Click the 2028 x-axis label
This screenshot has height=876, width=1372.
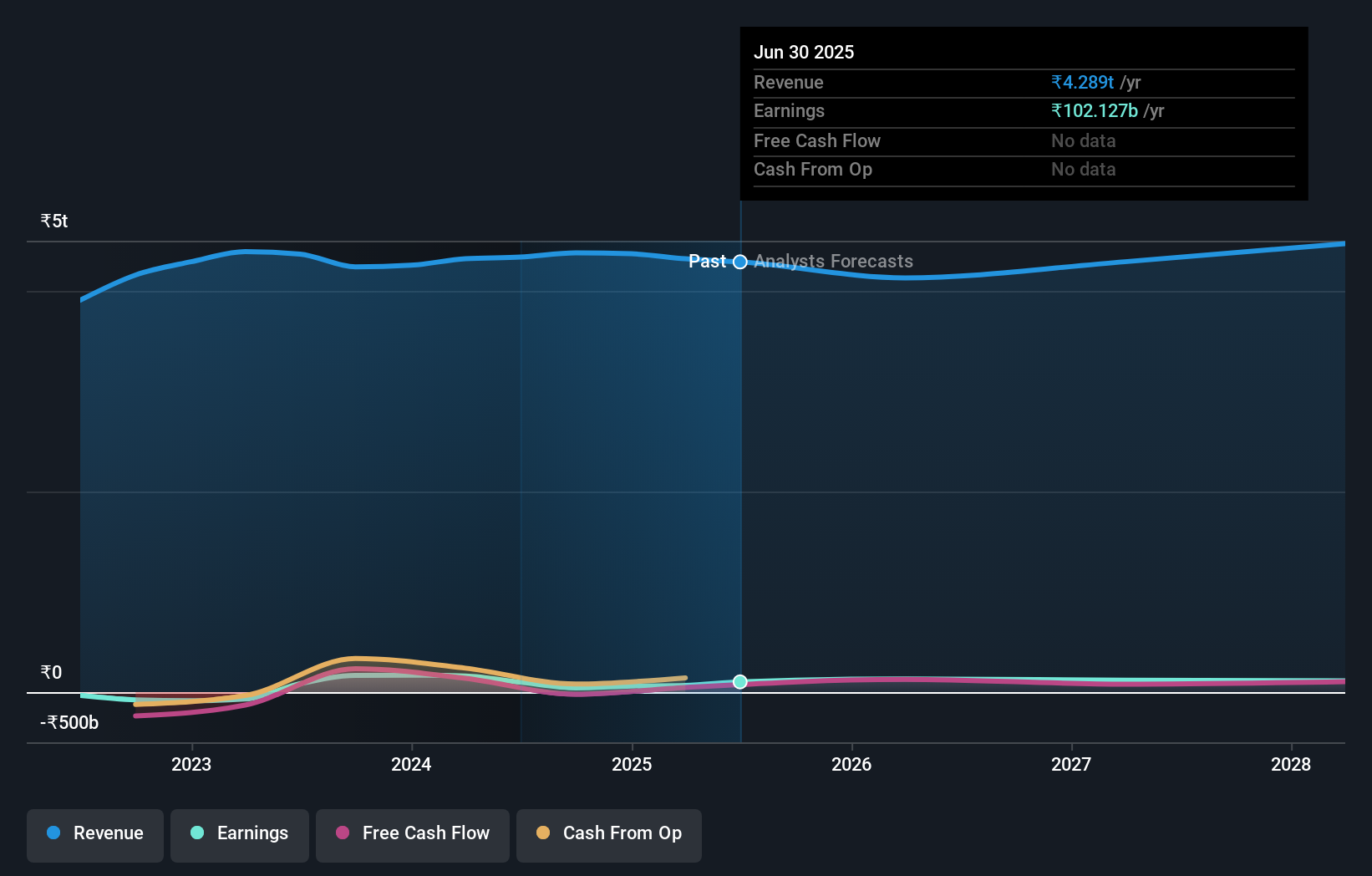pos(1291,764)
